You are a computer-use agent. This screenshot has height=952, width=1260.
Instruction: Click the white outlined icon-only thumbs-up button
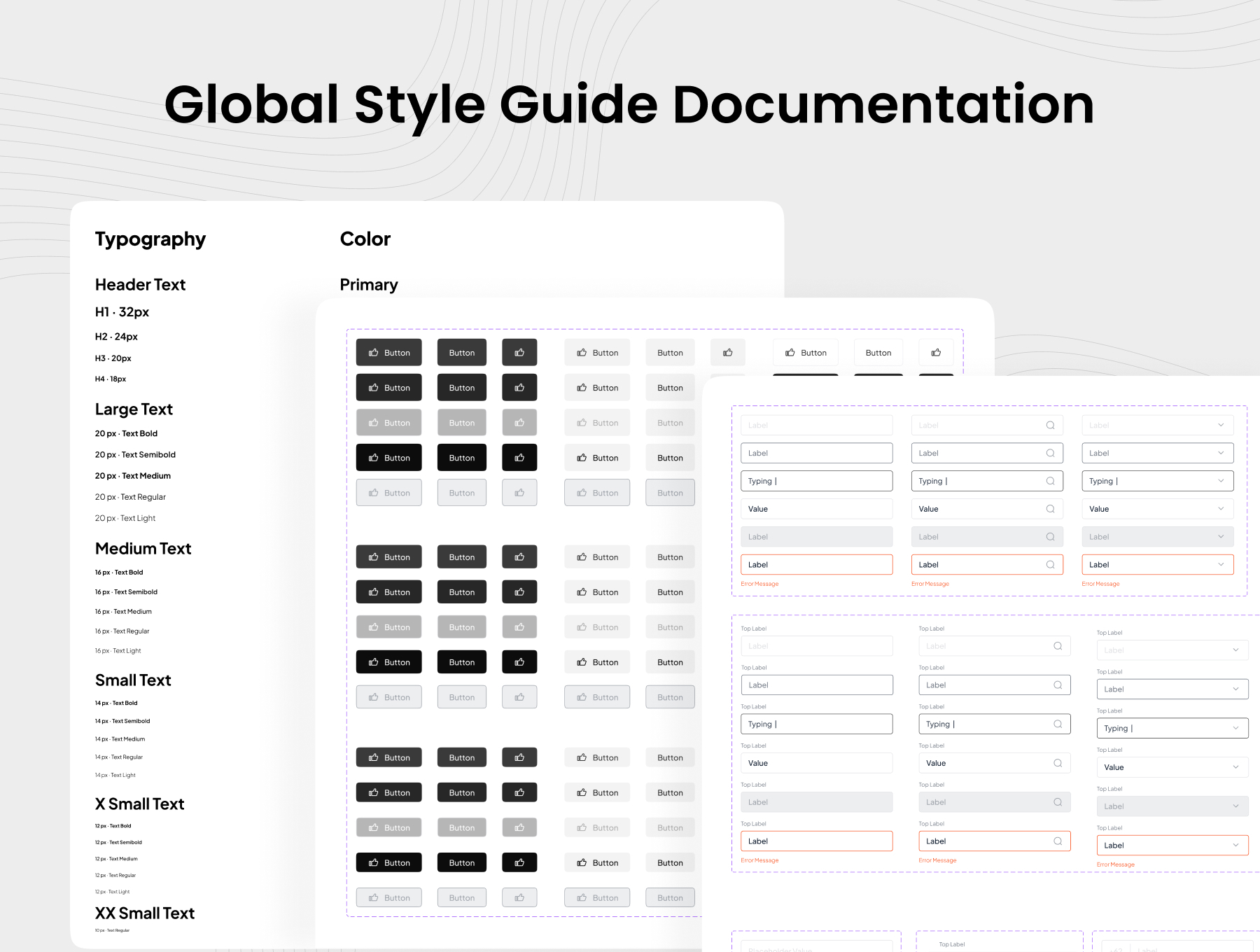(x=936, y=353)
